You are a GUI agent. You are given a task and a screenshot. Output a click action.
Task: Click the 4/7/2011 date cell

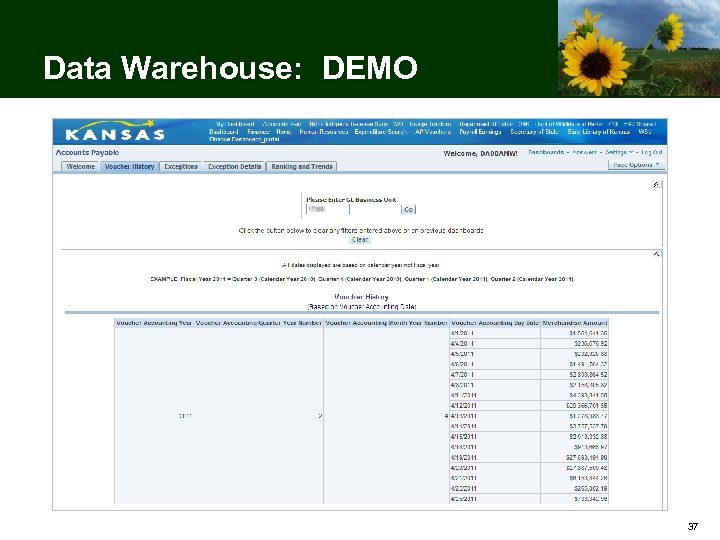click(495, 375)
